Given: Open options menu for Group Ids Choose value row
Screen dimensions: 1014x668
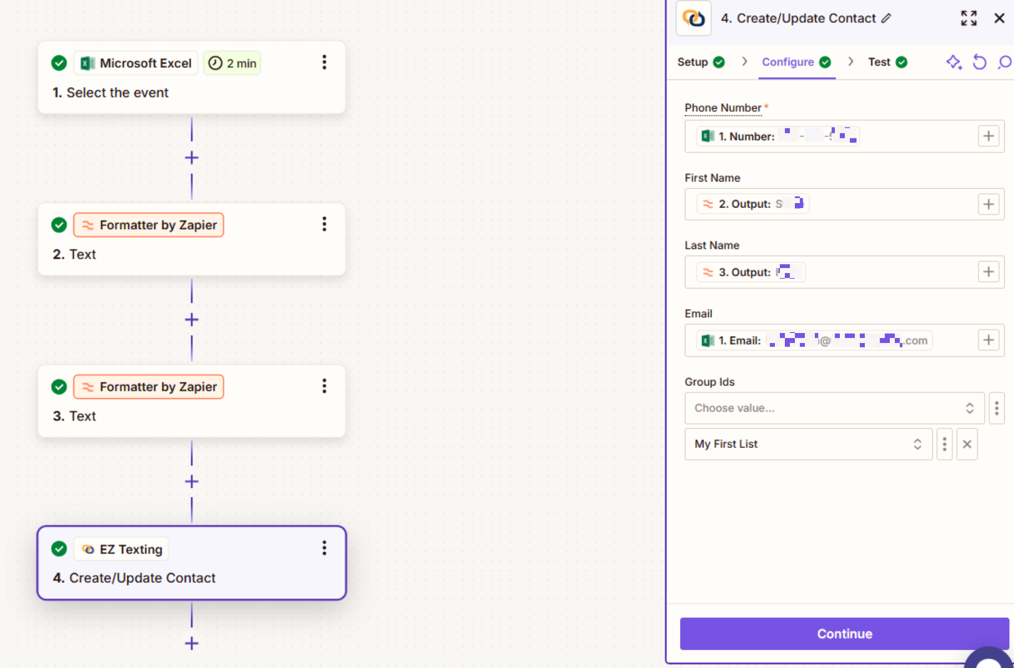Looking at the screenshot, I should click(x=997, y=408).
